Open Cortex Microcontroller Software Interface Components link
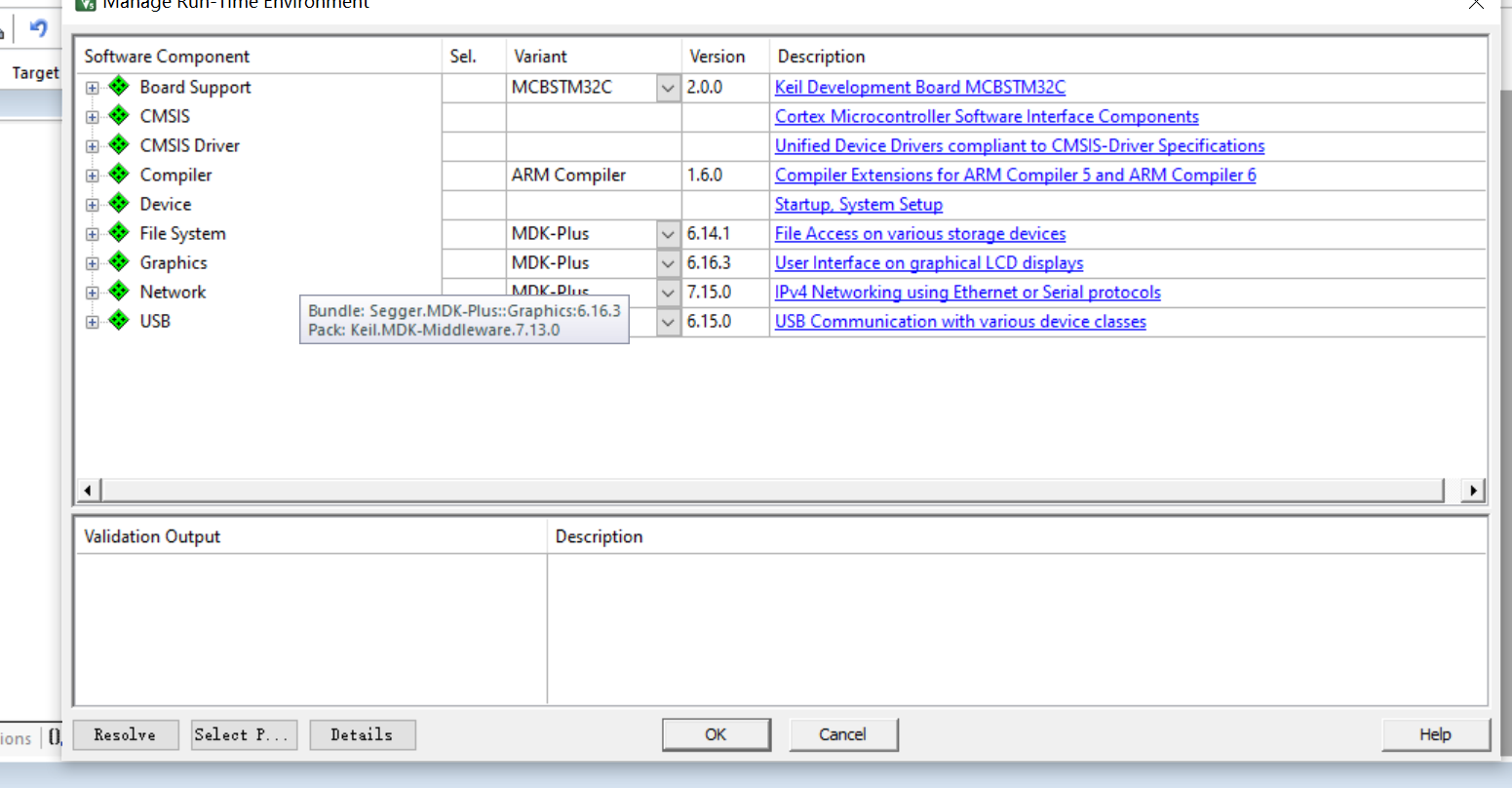This screenshot has height=788, width=1512. [x=987, y=116]
